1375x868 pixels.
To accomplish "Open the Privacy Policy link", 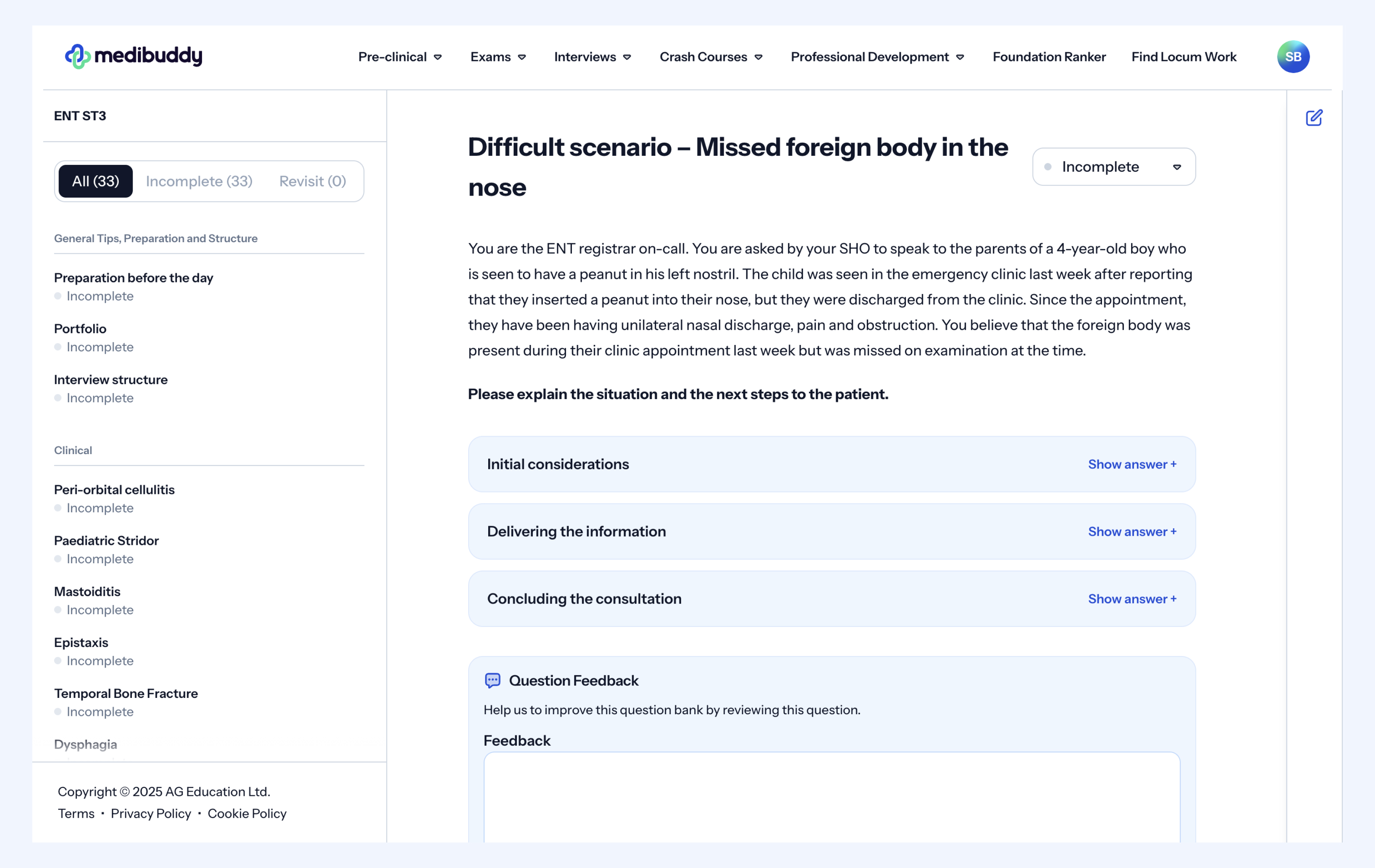I will coord(151,813).
